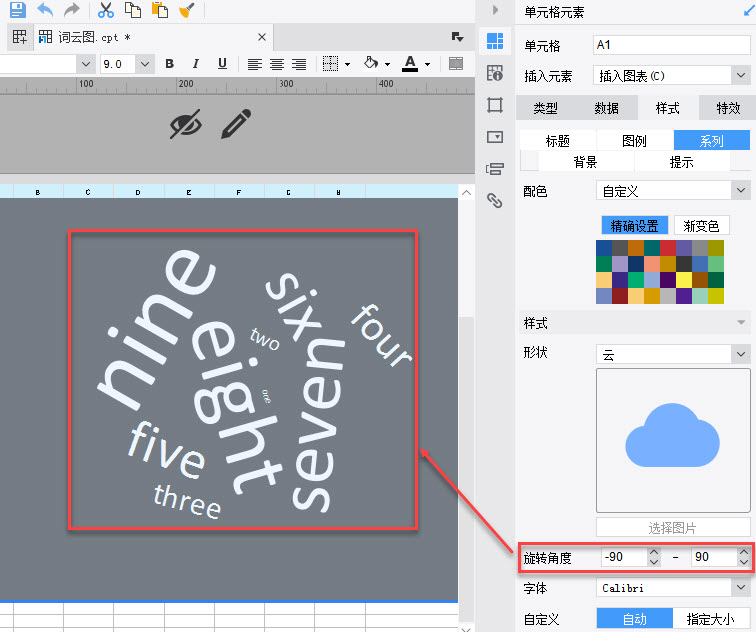Click the 选择图片 button
Image resolution: width=756 pixels, height=632 pixels.
[x=673, y=528]
